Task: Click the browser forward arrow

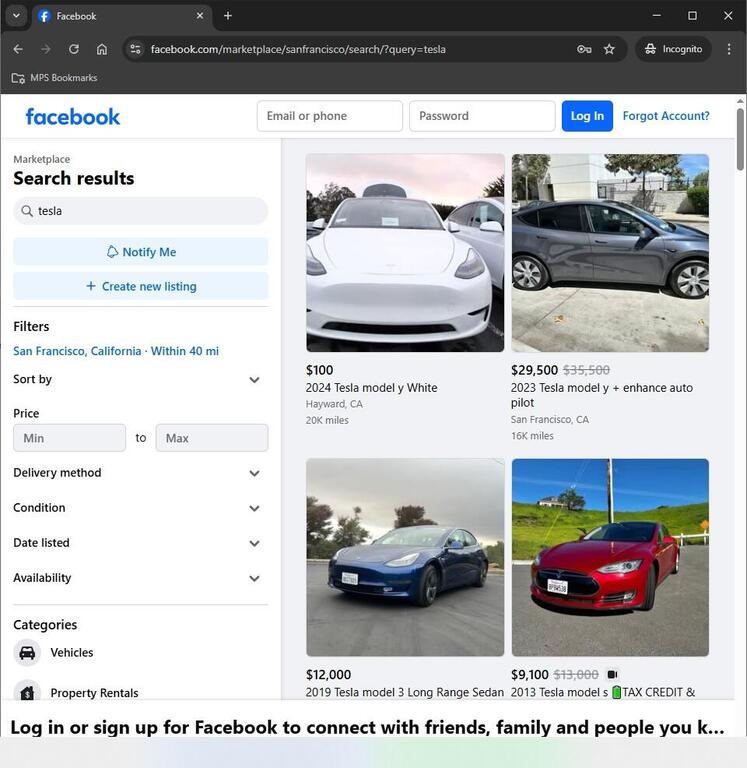Action: click(46, 49)
